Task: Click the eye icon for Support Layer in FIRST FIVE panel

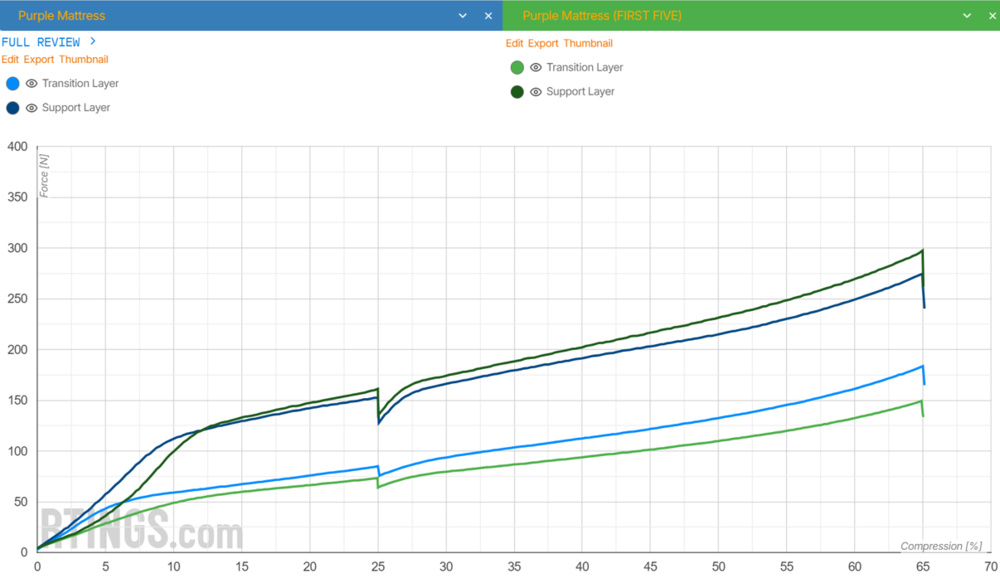Action: point(537,91)
